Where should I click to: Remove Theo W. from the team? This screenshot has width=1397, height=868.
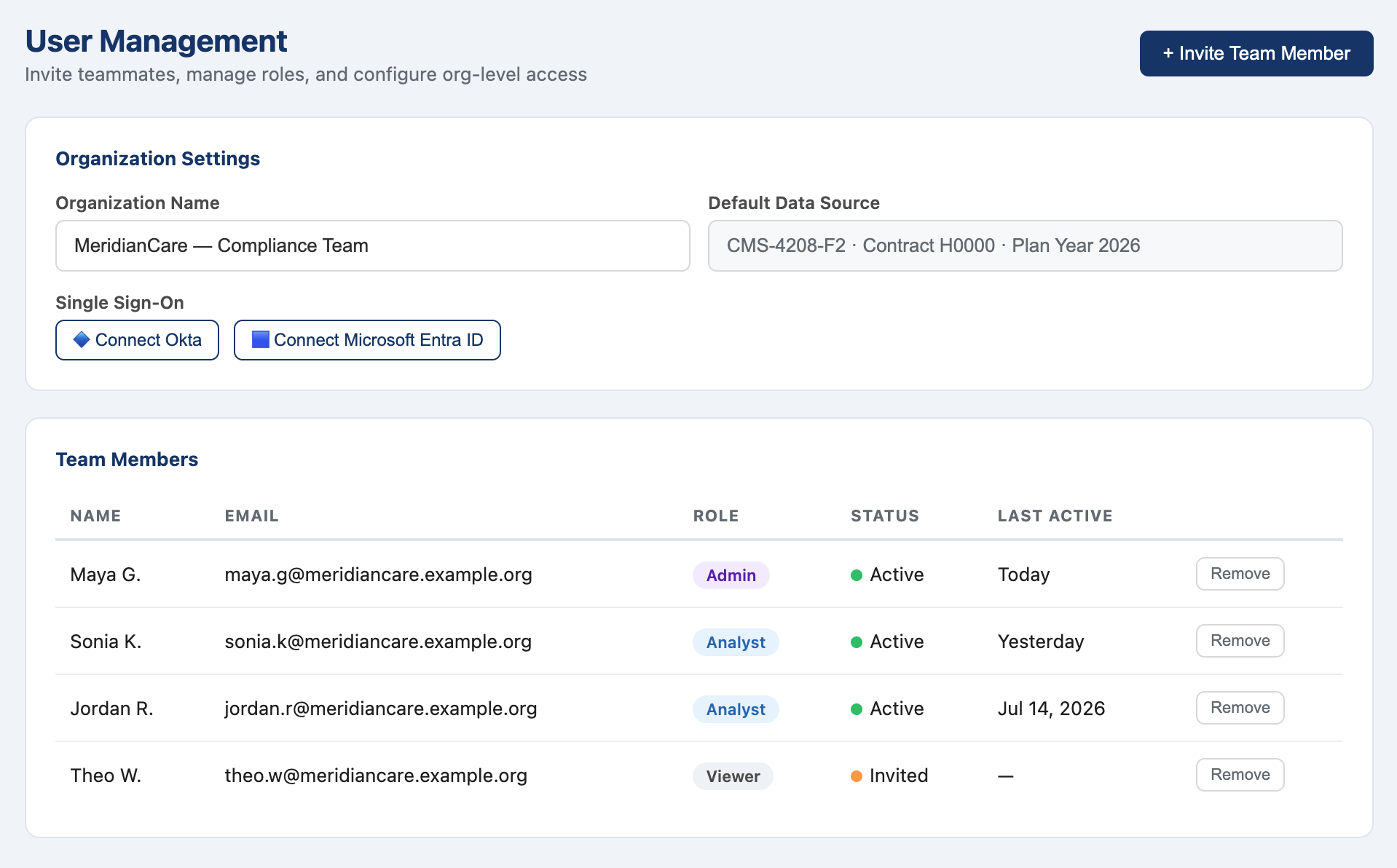point(1240,775)
